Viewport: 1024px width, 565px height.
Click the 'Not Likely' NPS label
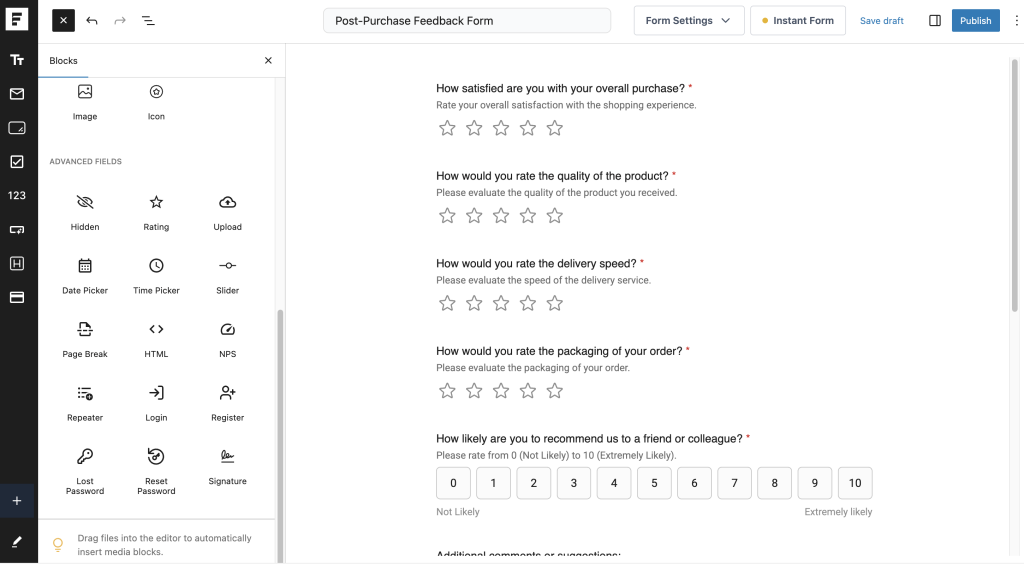458,512
